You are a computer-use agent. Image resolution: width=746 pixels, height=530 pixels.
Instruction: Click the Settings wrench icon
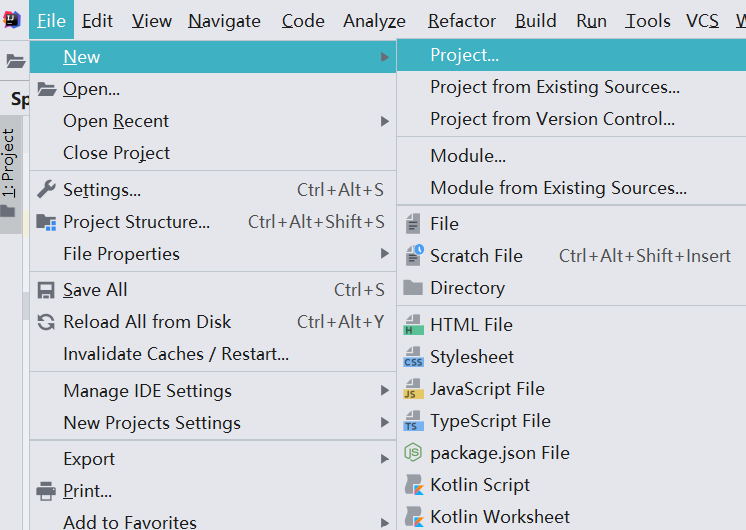point(46,190)
